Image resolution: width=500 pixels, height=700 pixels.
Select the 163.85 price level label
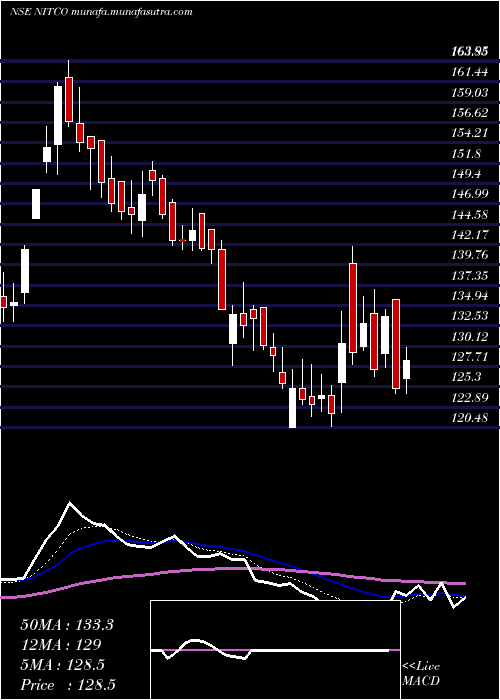[469, 52]
